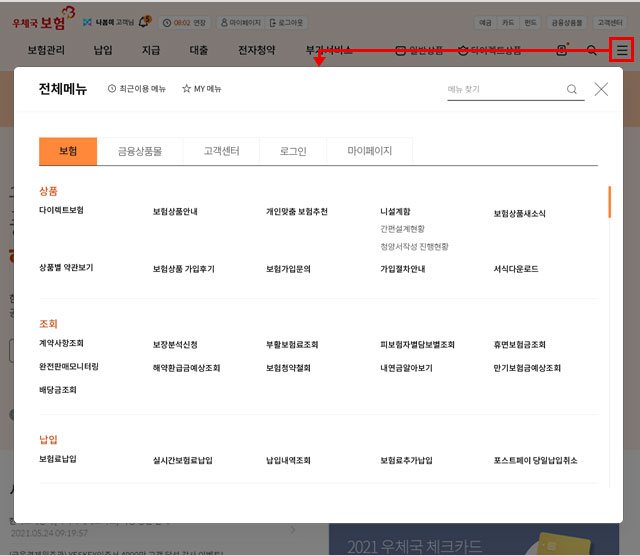Open 보험상품안내 link
640x556 pixels.
(175, 211)
